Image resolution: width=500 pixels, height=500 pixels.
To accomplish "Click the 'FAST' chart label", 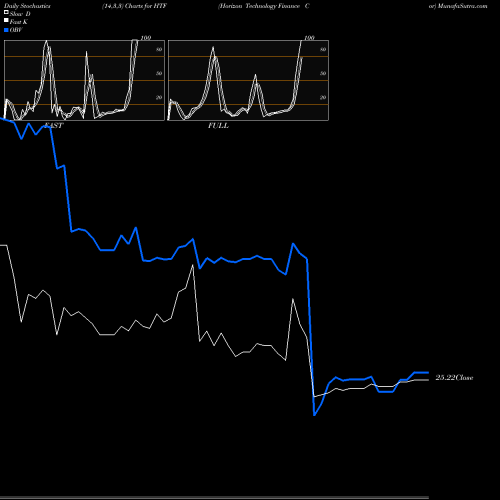I will click(x=54, y=126).
